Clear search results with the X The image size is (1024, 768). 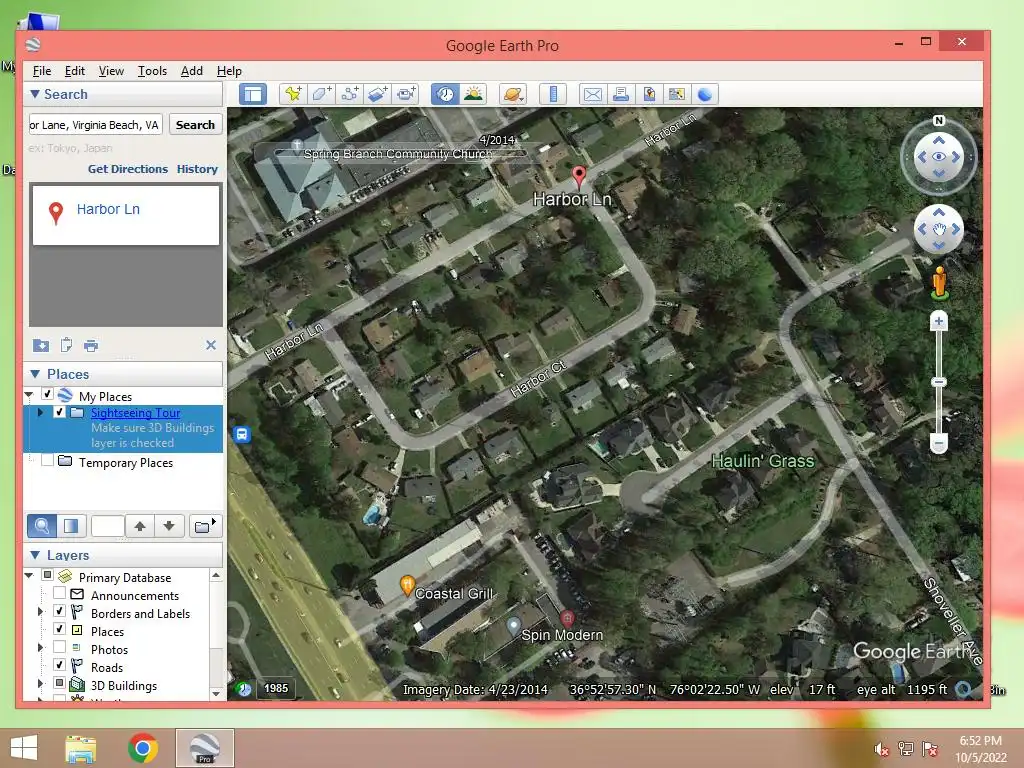pyautogui.click(x=211, y=345)
